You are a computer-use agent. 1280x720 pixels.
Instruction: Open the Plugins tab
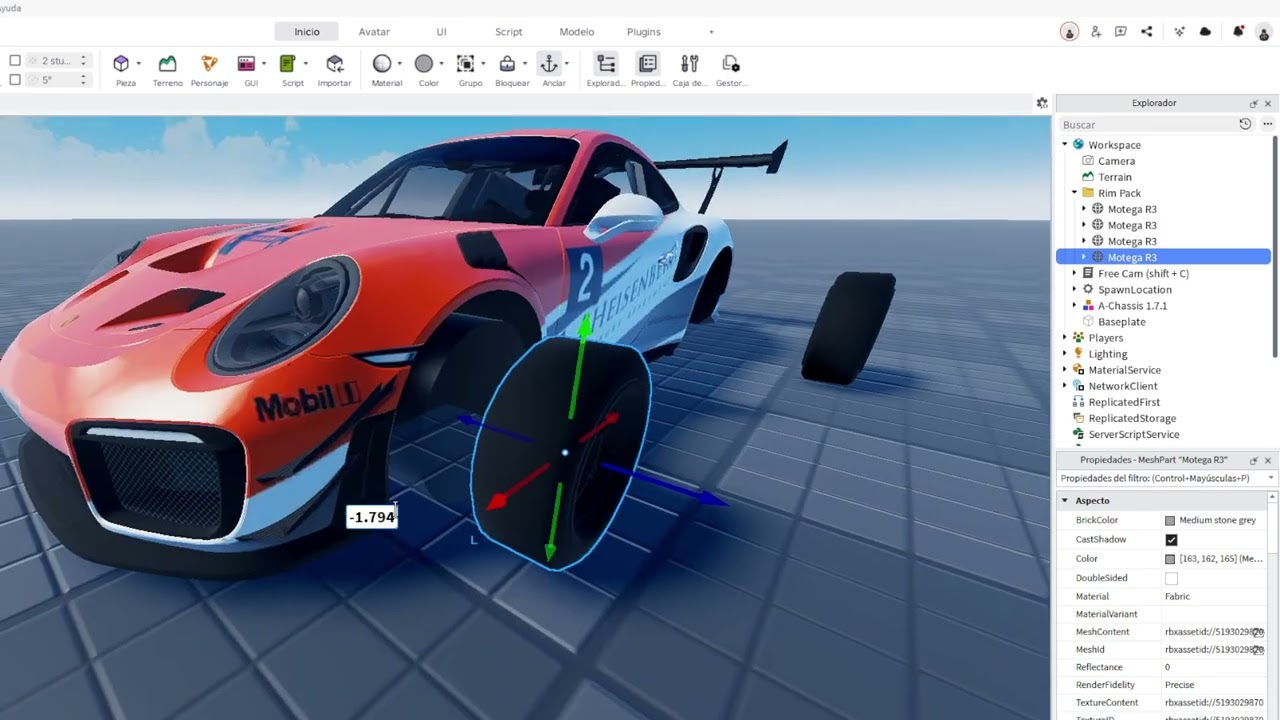[x=643, y=32]
